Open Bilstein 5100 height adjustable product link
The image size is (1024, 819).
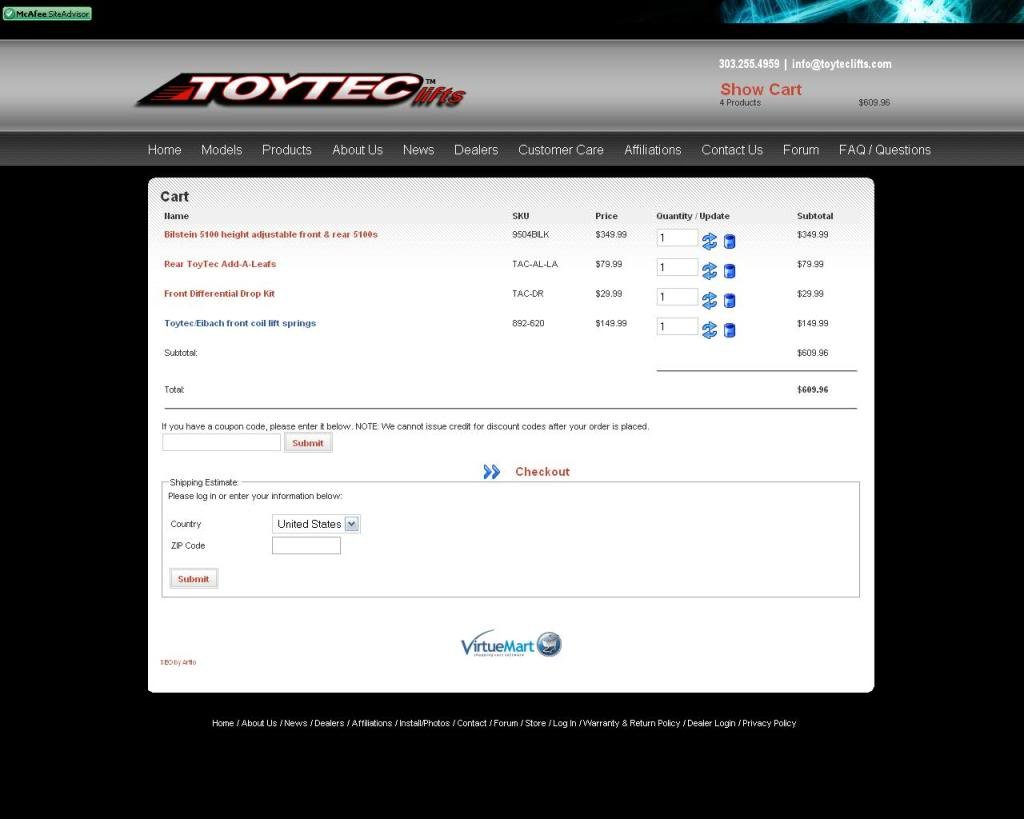(270, 234)
